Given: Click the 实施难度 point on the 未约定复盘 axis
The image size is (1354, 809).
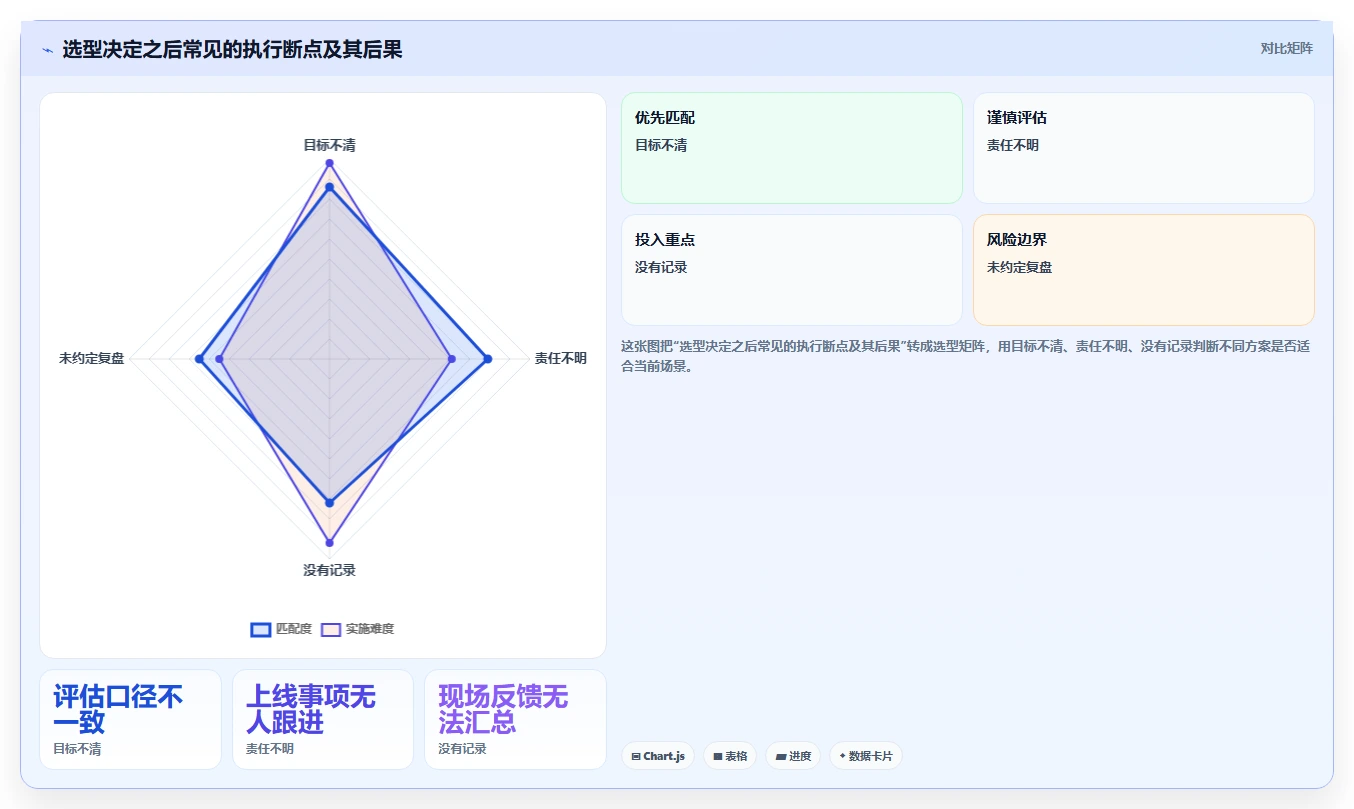Looking at the screenshot, I should pos(220,358).
